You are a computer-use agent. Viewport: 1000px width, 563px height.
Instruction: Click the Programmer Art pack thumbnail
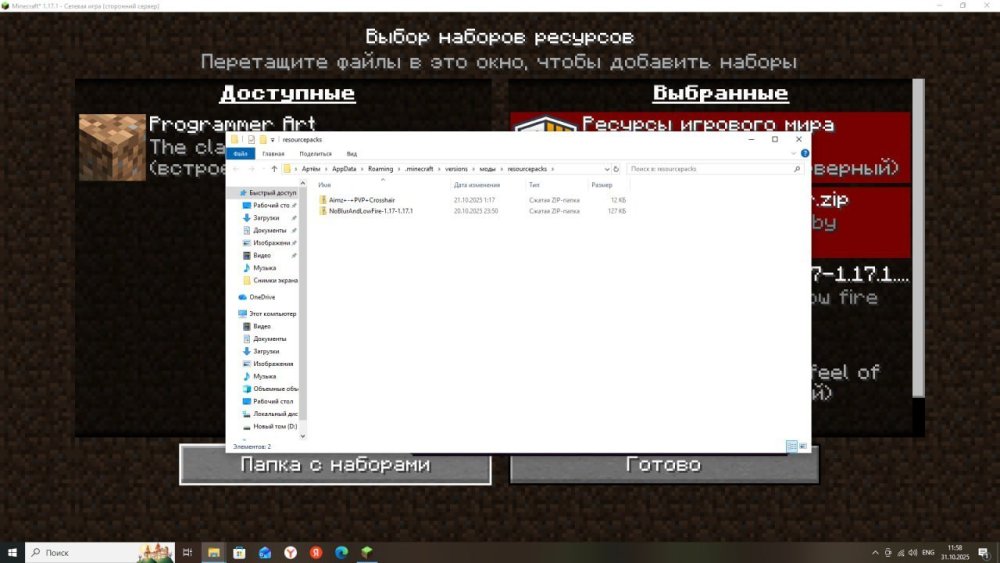[112, 147]
